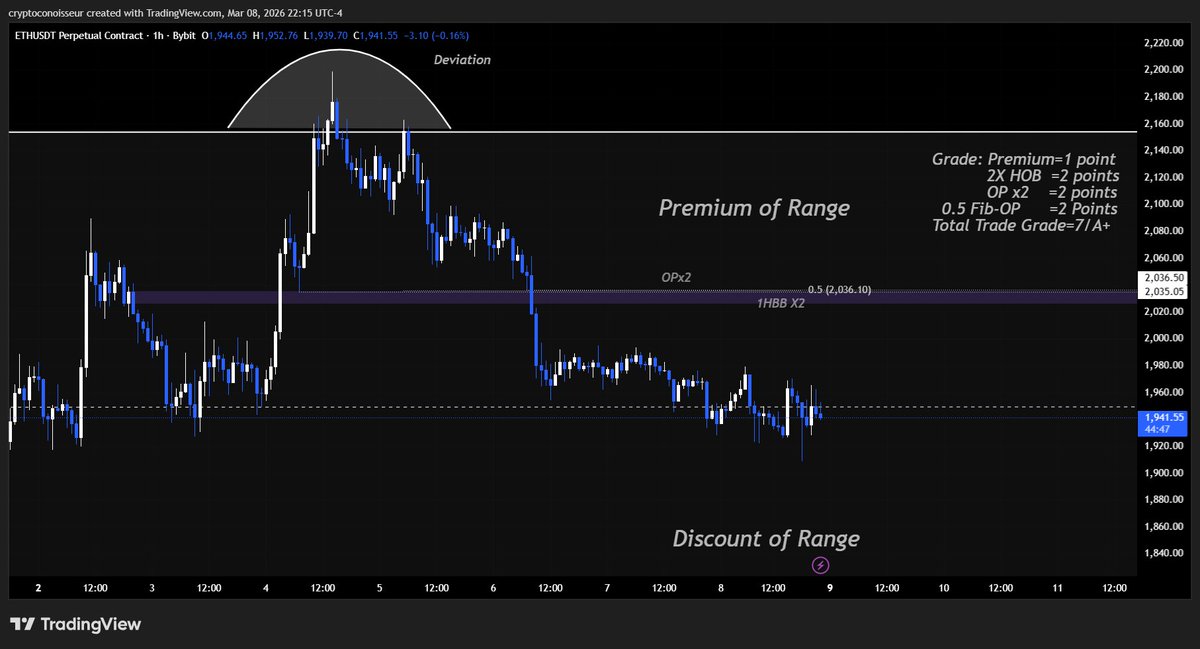Select the Deviation annotation text

[462, 60]
